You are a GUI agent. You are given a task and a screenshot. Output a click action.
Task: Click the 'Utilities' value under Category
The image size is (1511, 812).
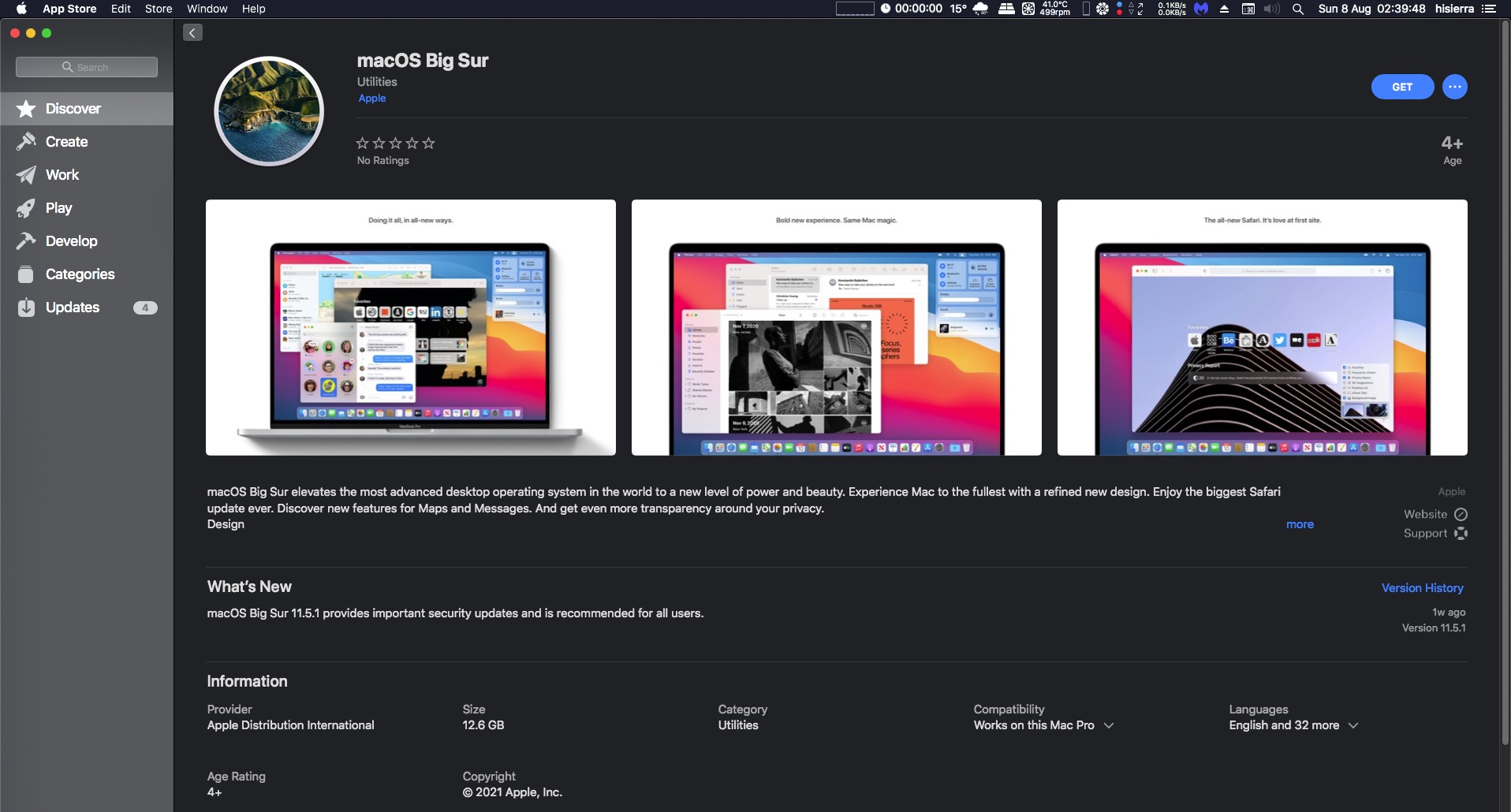[738, 725]
